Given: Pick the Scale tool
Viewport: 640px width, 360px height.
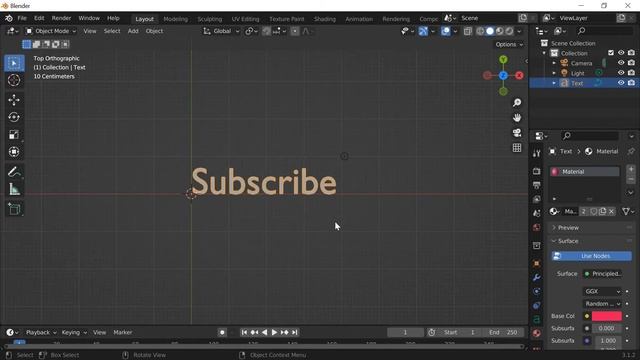Looking at the screenshot, I should tap(14, 134).
